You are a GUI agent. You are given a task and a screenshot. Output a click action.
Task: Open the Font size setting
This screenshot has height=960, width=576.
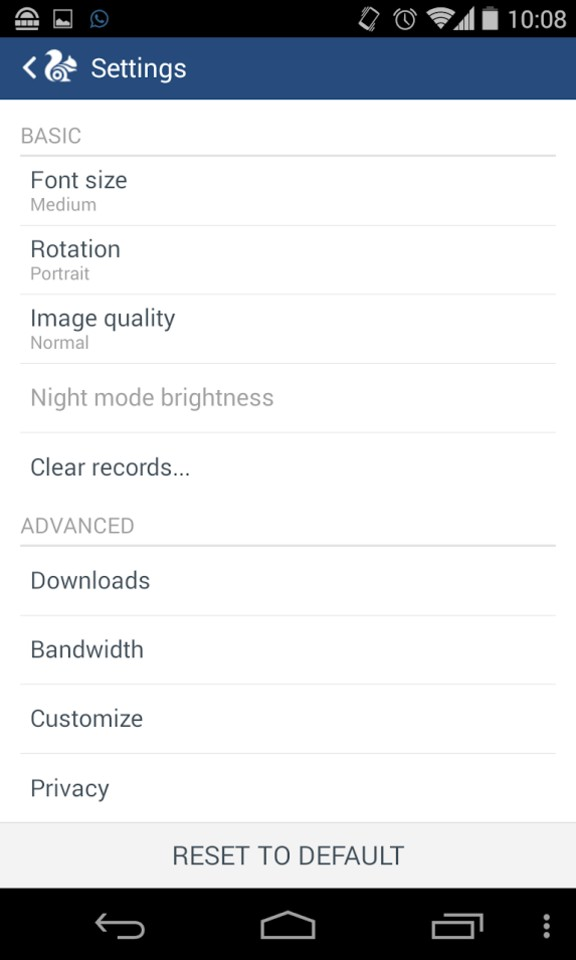pyautogui.click(x=288, y=191)
